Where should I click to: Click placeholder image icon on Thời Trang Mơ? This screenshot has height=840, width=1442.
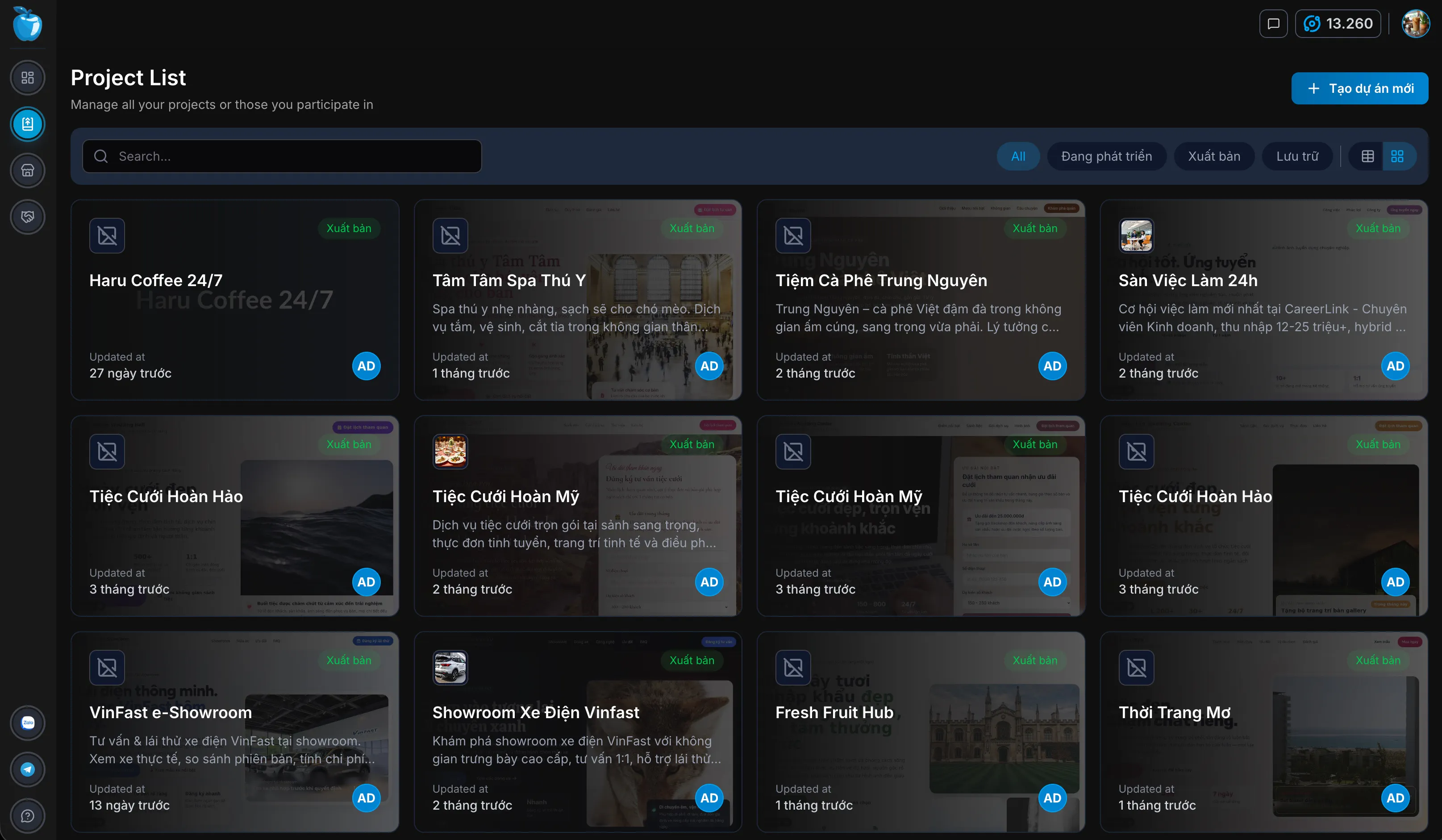point(1137,667)
